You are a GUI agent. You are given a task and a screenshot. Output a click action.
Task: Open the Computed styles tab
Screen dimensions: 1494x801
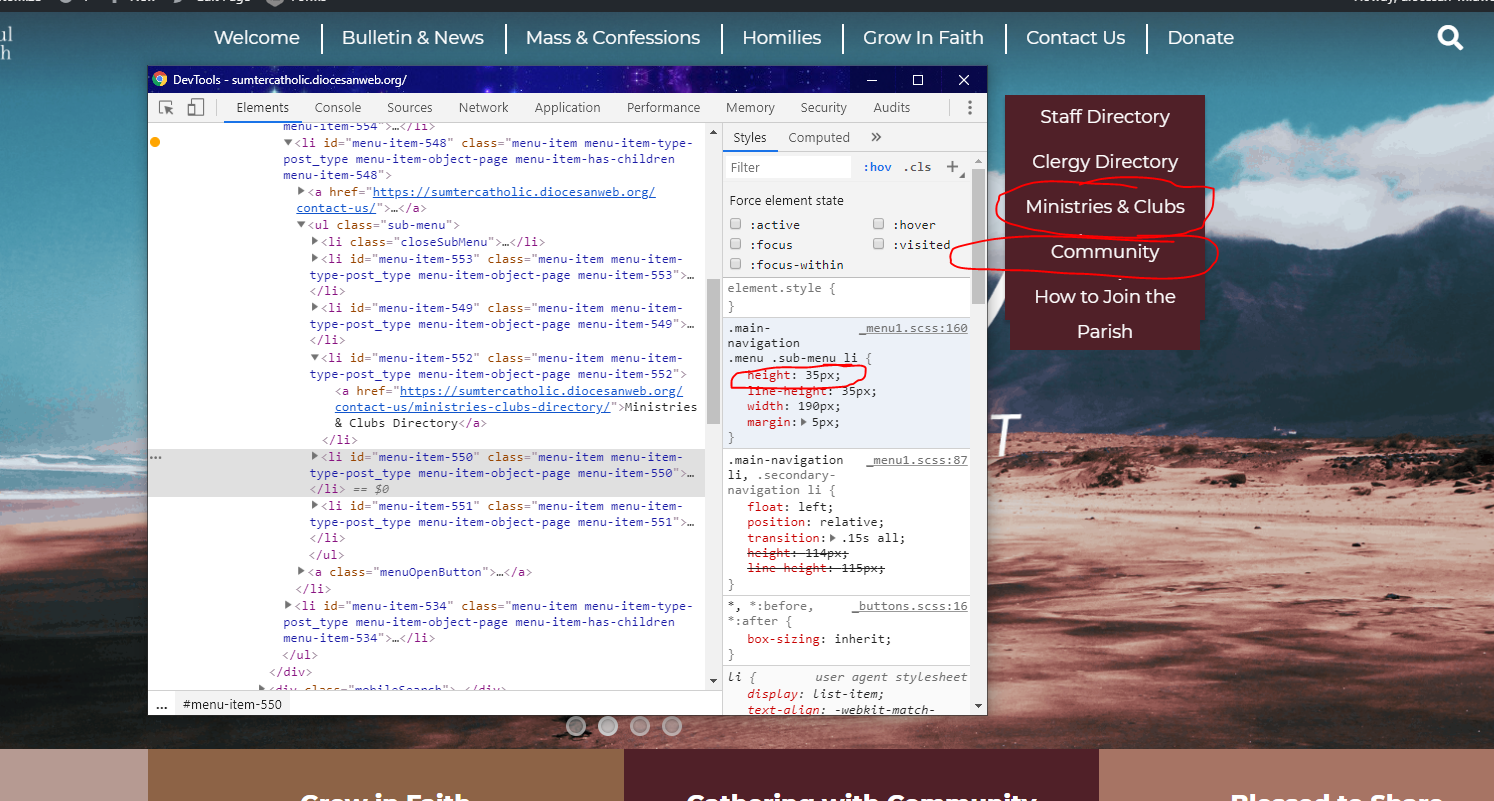pyautogui.click(x=818, y=138)
